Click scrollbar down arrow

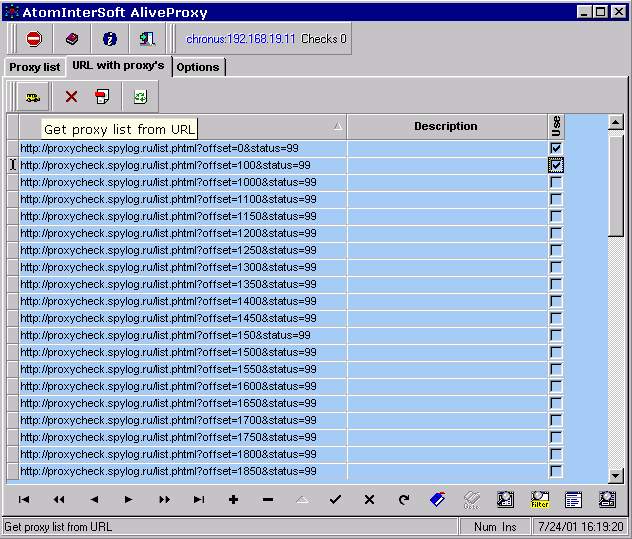(x=615, y=476)
